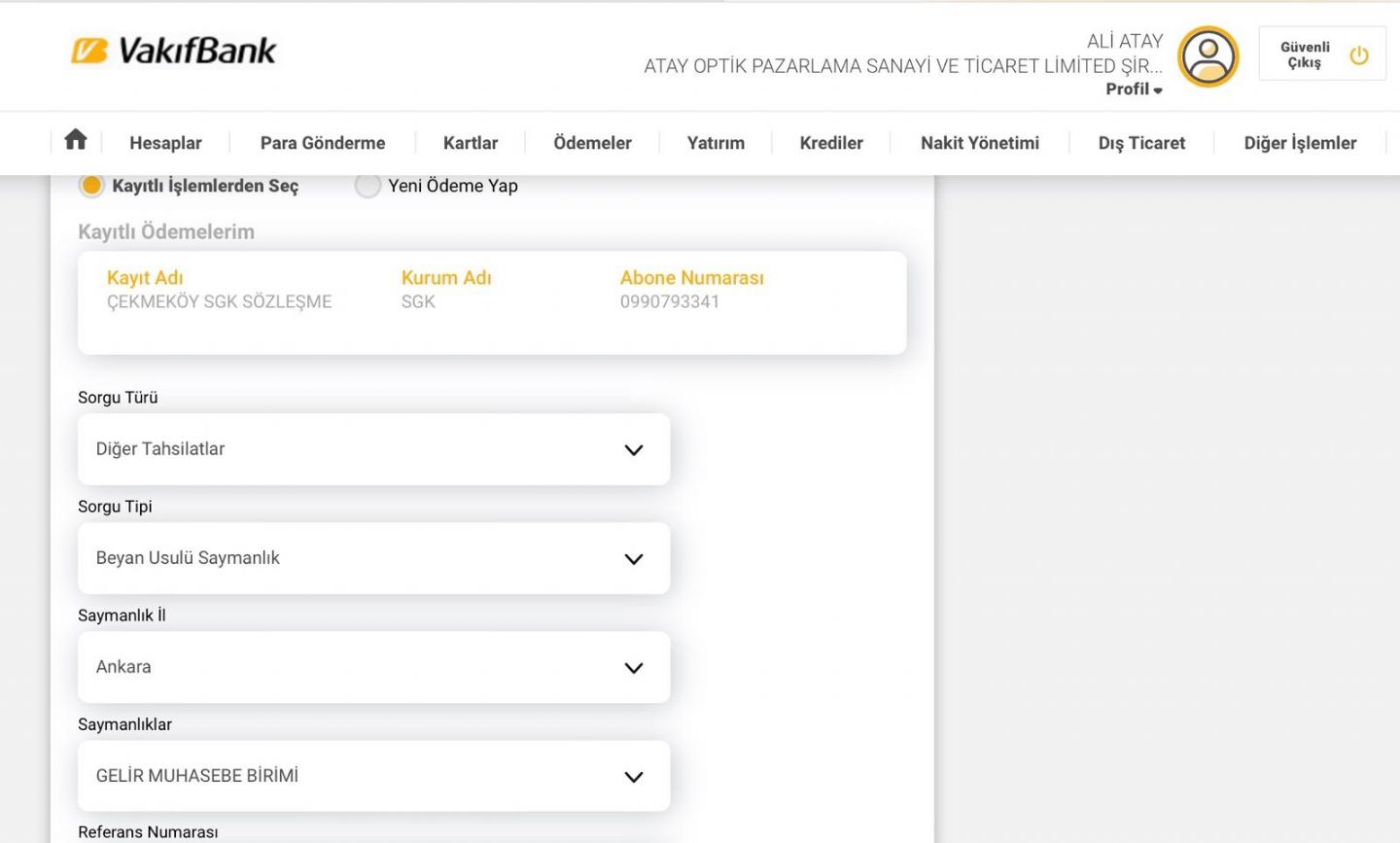This screenshot has width=1400, height=843.
Task: Click the VakıfBank logo
Action: coord(174,51)
